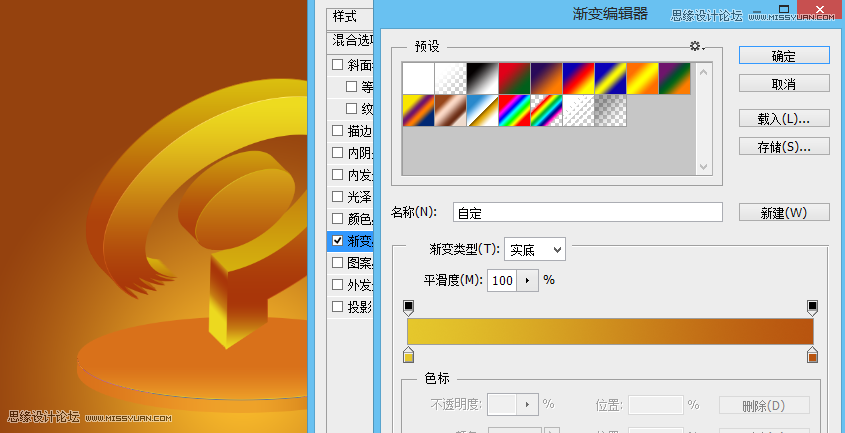Select the white foreground-to-background preset
The image size is (845, 433).
418,79
